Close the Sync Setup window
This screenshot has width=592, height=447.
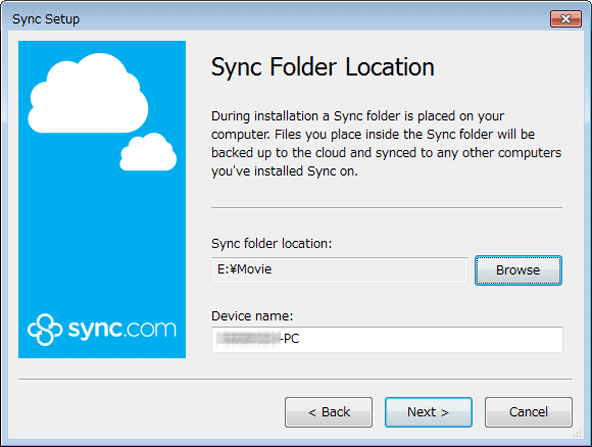566,18
